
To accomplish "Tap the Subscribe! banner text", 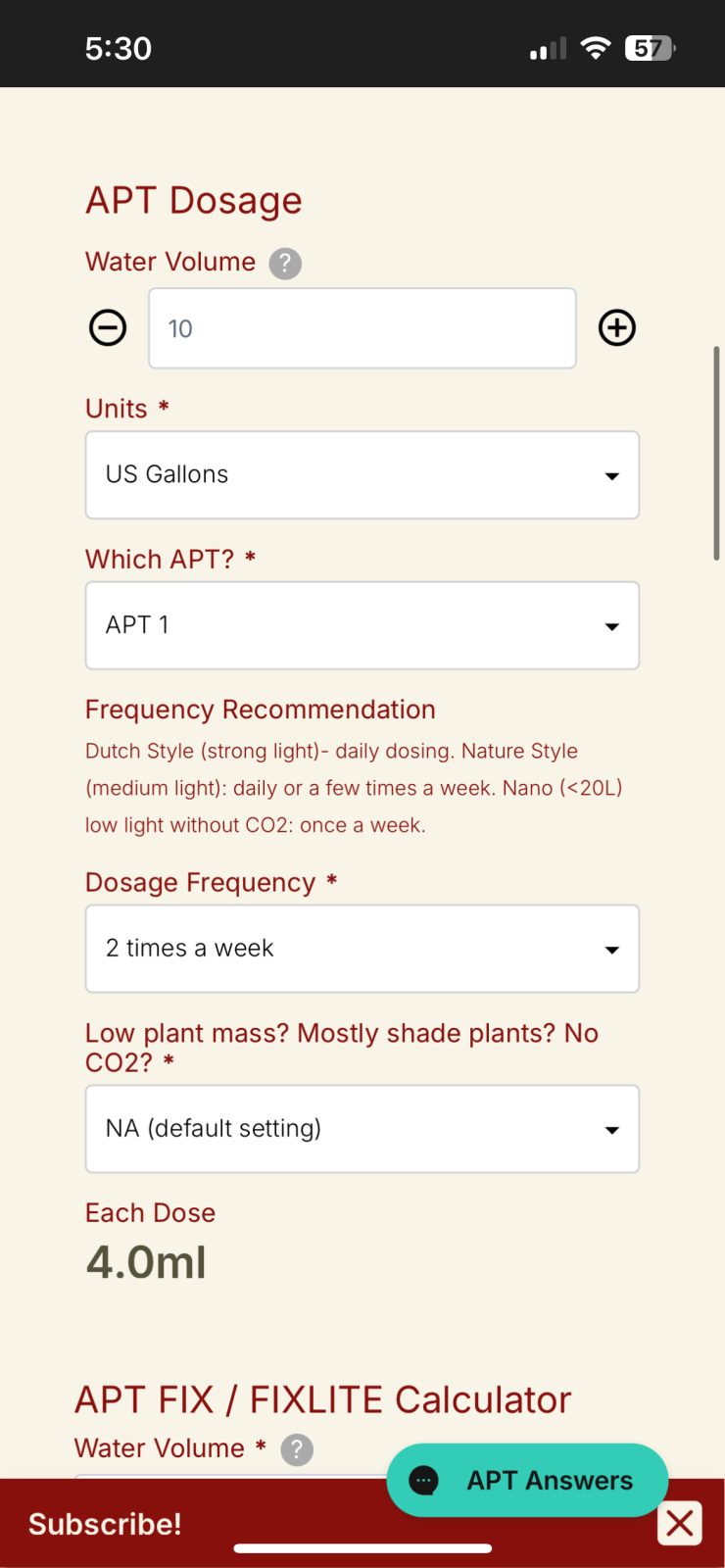I will (x=105, y=1524).
